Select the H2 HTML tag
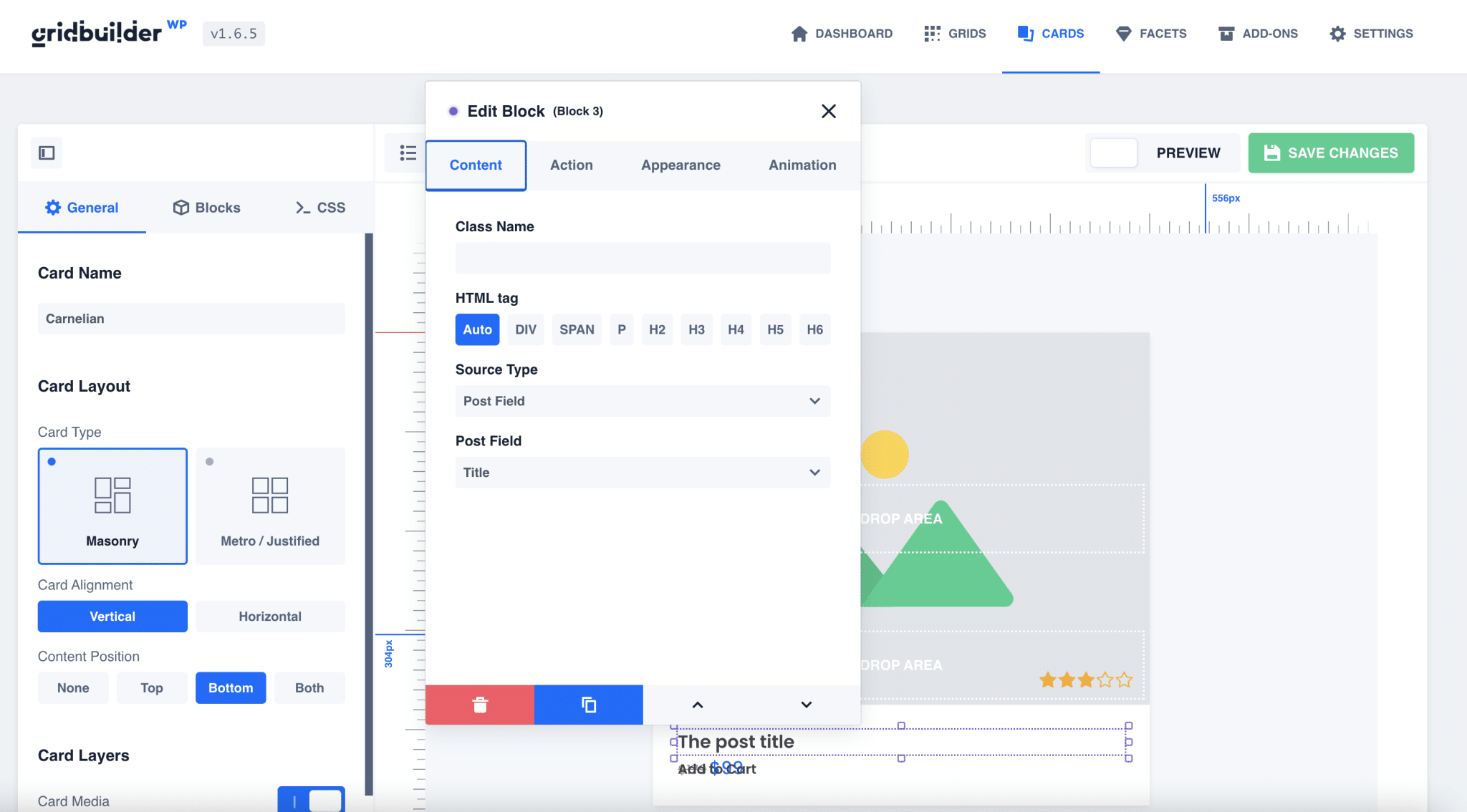The image size is (1467, 812). coord(657,329)
